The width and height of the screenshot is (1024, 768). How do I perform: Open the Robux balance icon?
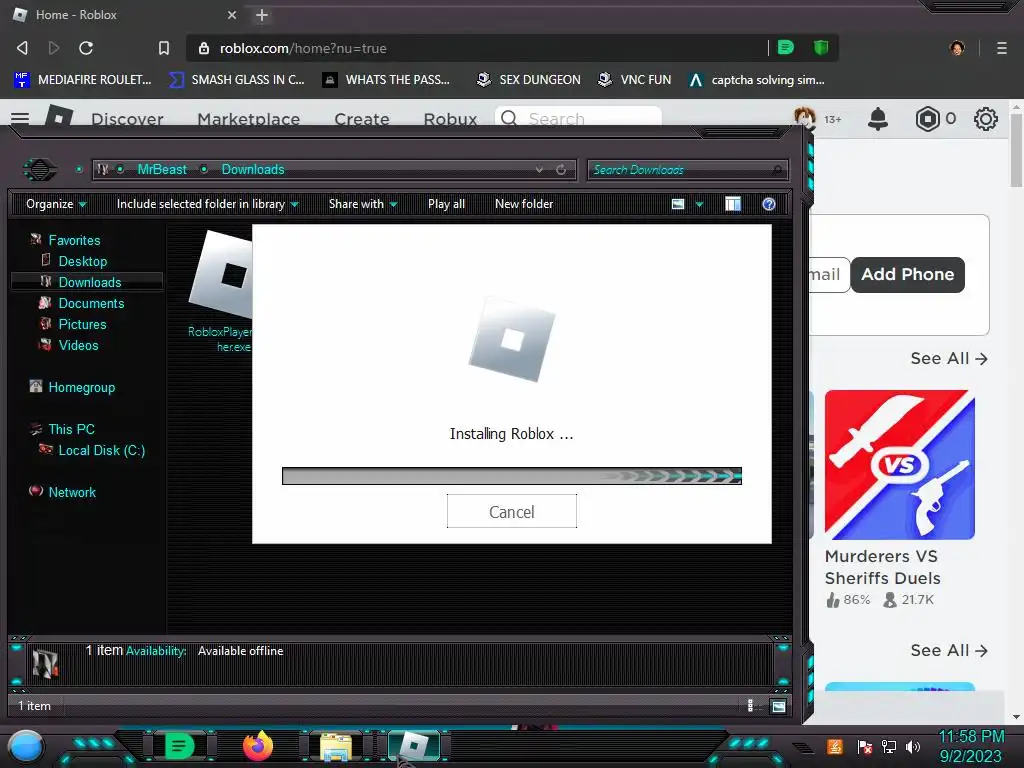coord(927,119)
